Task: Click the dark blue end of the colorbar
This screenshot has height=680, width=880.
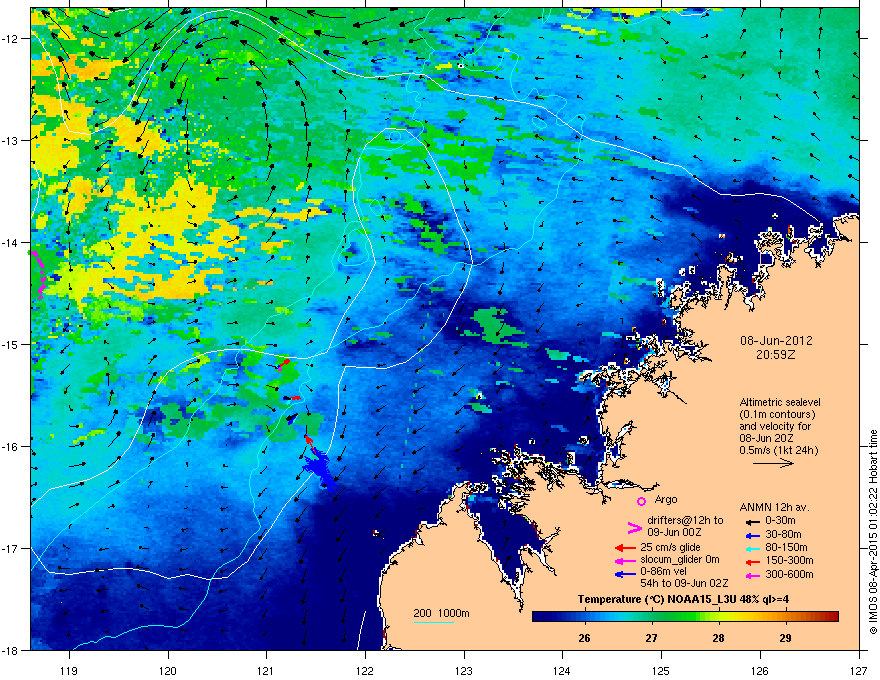Action: point(542,617)
